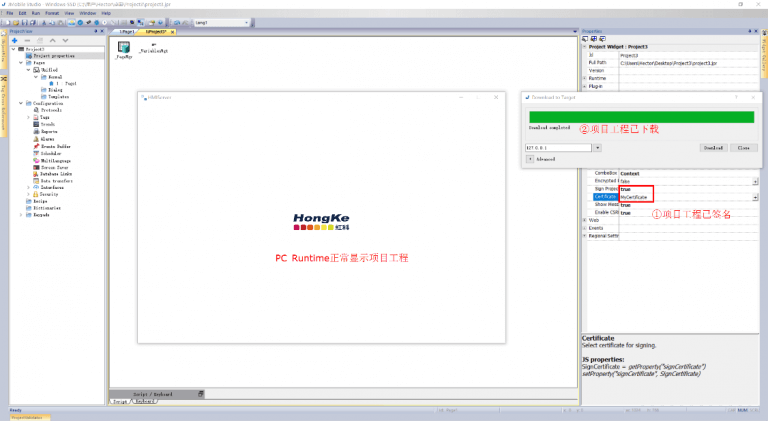Click the Trends item in Configuration
Screen dimensions: 768x421
pyautogui.click(x=49, y=124)
